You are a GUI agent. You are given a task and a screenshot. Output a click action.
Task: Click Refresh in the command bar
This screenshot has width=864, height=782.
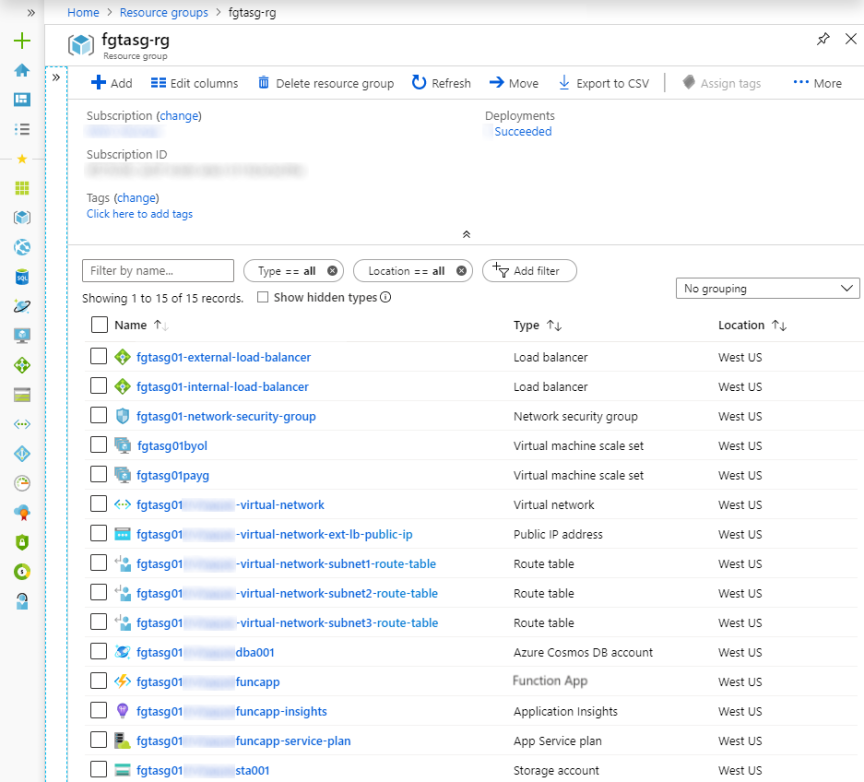[440, 83]
